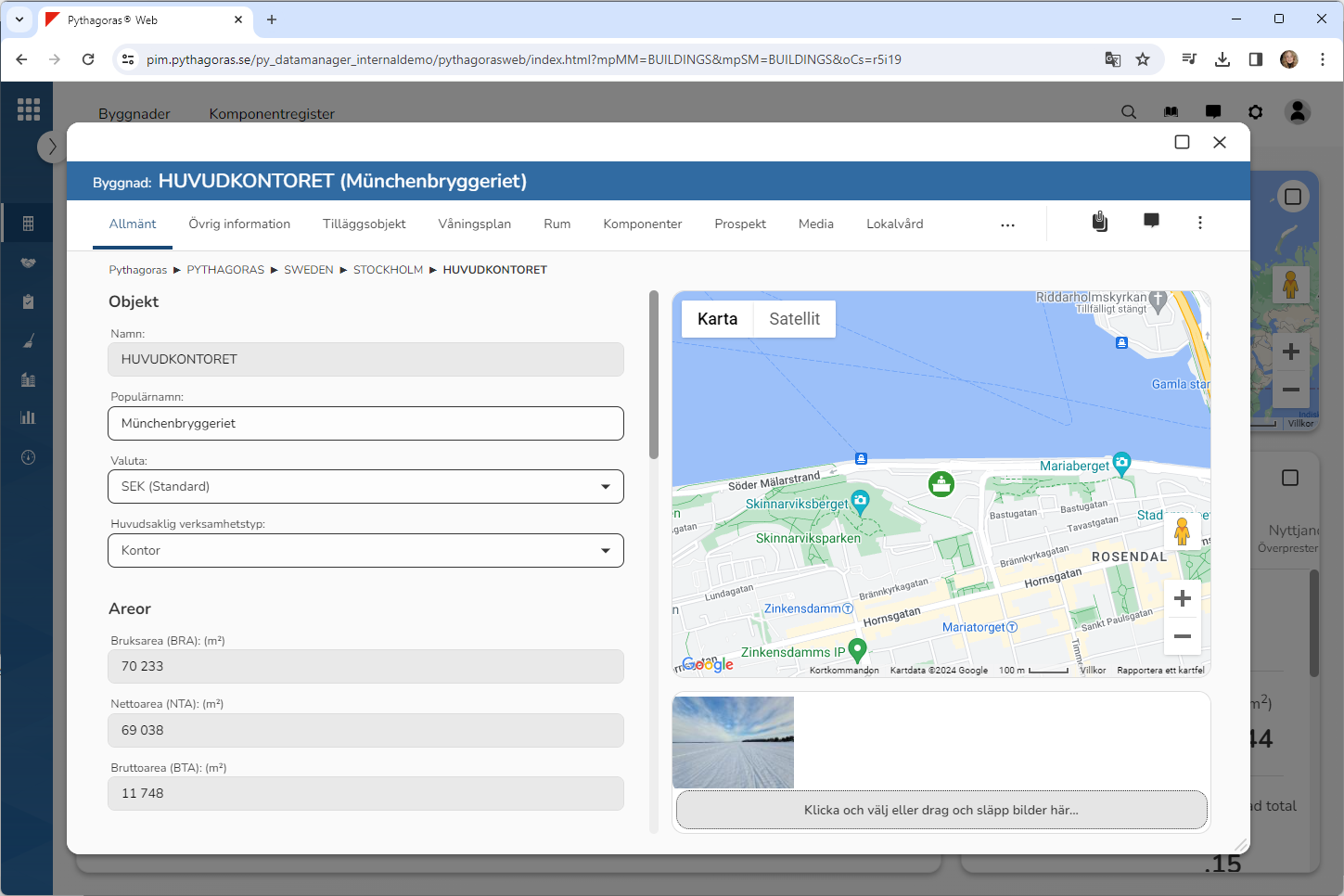Click the map zoom out minus button
Viewport: 1344px width, 896px height.
click(1182, 636)
